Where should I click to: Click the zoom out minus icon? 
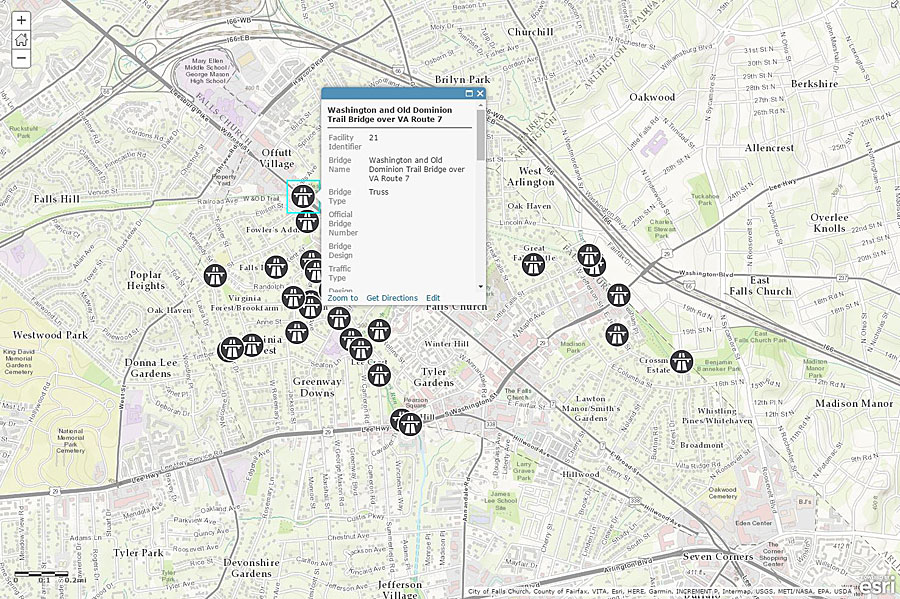[x=20, y=58]
